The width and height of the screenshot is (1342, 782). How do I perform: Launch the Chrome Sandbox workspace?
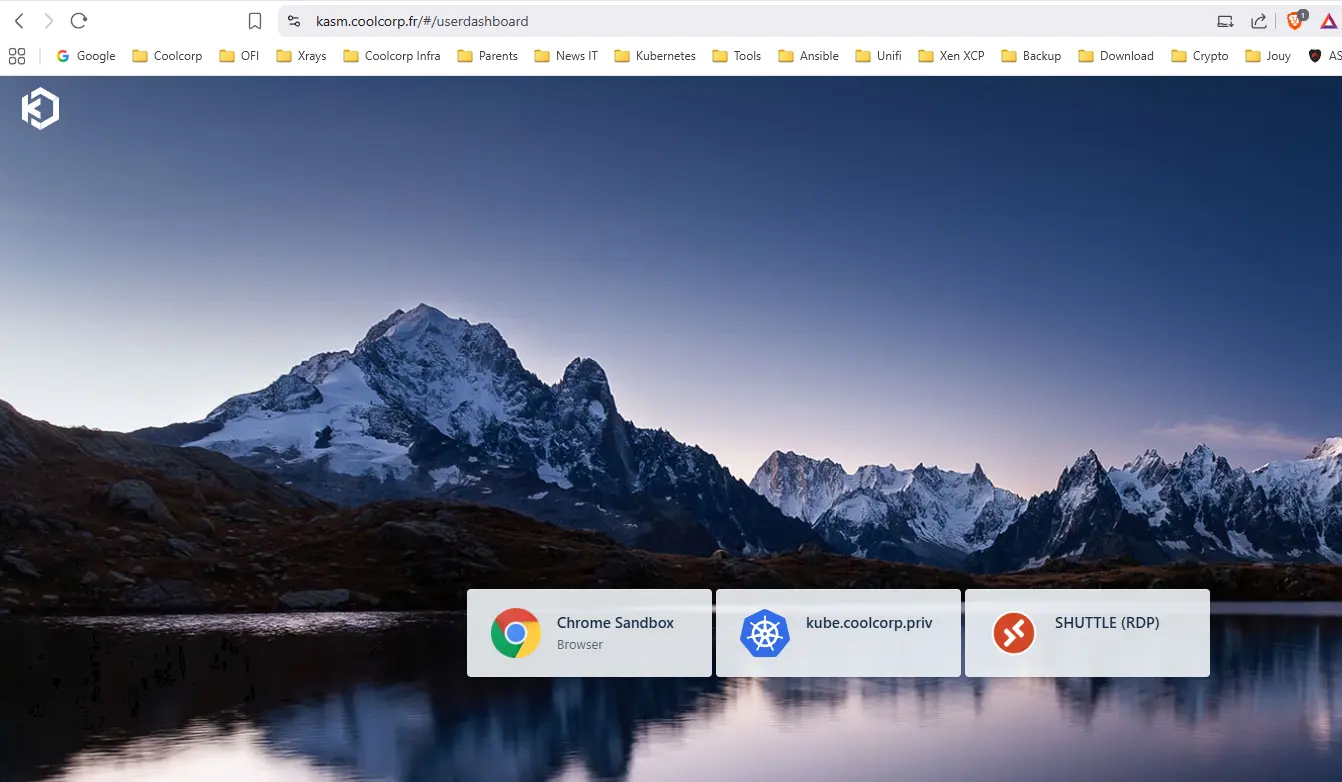click(x=589, y=633)
